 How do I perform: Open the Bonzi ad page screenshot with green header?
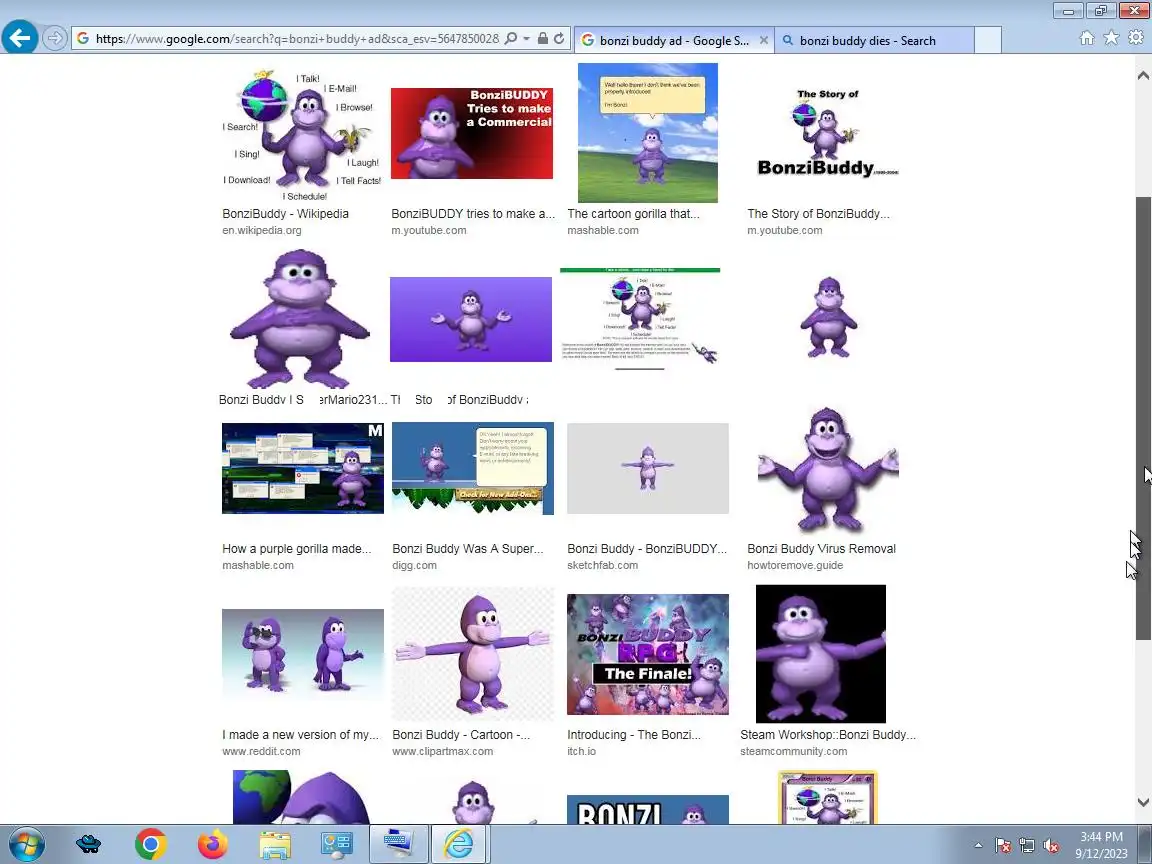[640, 319]
